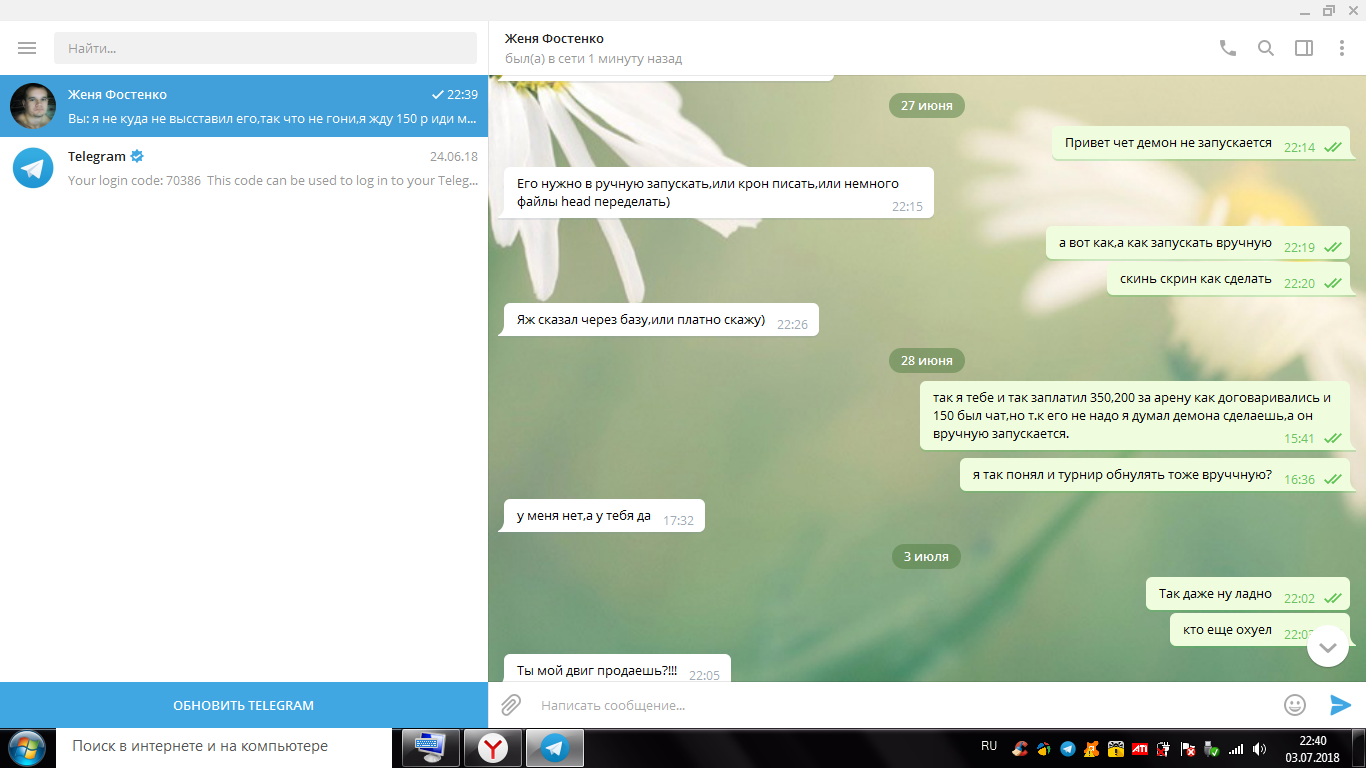Start a voice call with Женя Фостенко
This screenshot has width=1366, height=768.
click(1227, 48)
